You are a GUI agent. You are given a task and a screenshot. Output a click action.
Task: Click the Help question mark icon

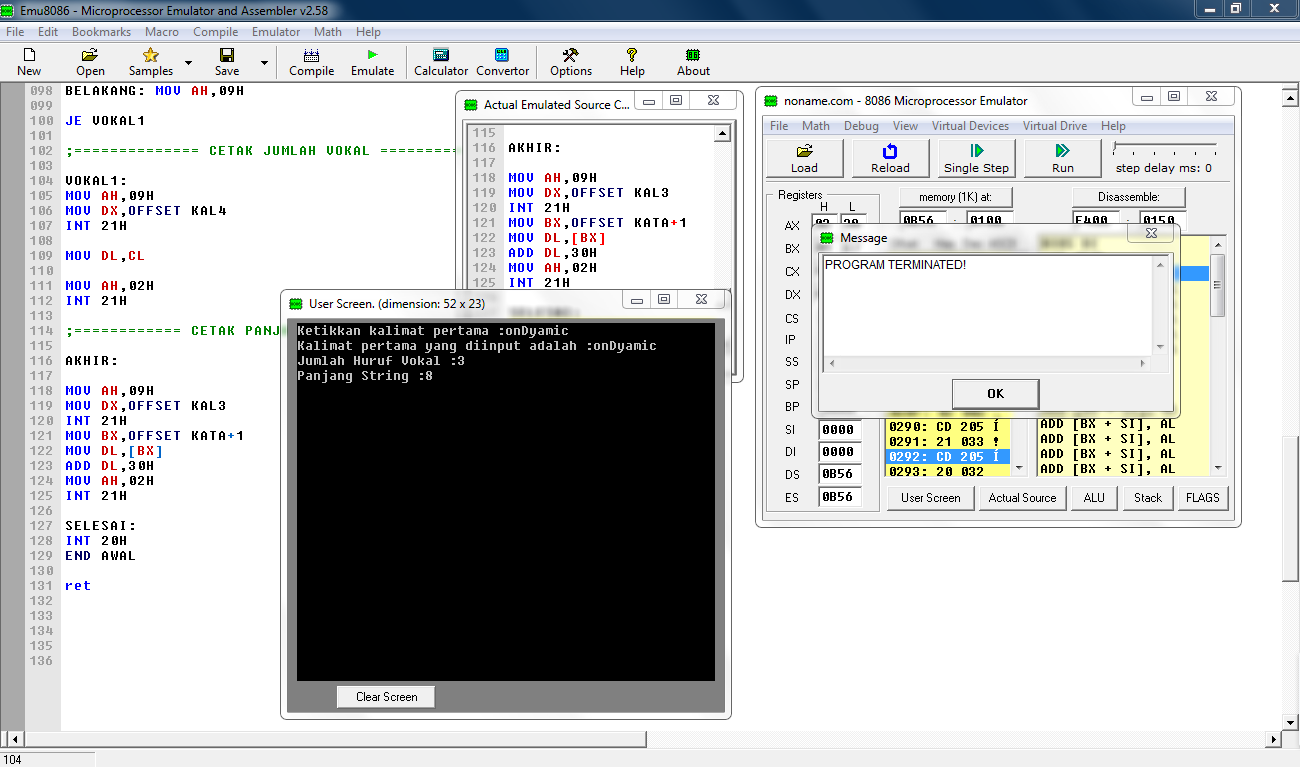click(632, 61)
